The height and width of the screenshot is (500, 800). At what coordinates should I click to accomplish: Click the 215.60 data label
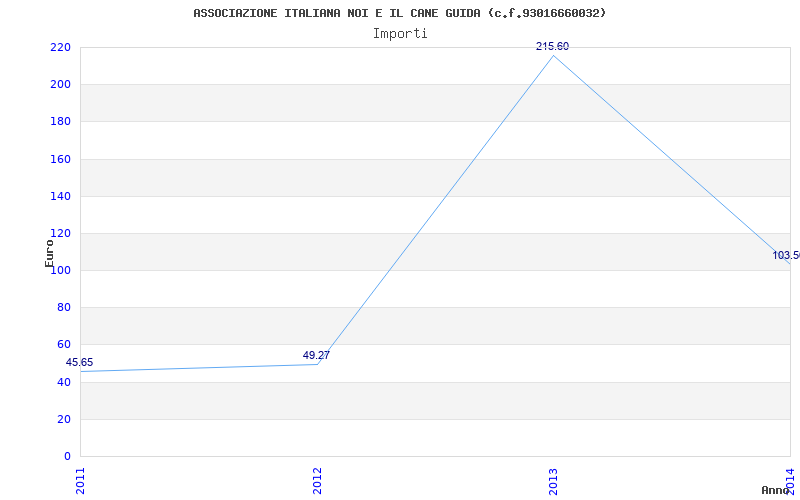[x=552, y=46]
